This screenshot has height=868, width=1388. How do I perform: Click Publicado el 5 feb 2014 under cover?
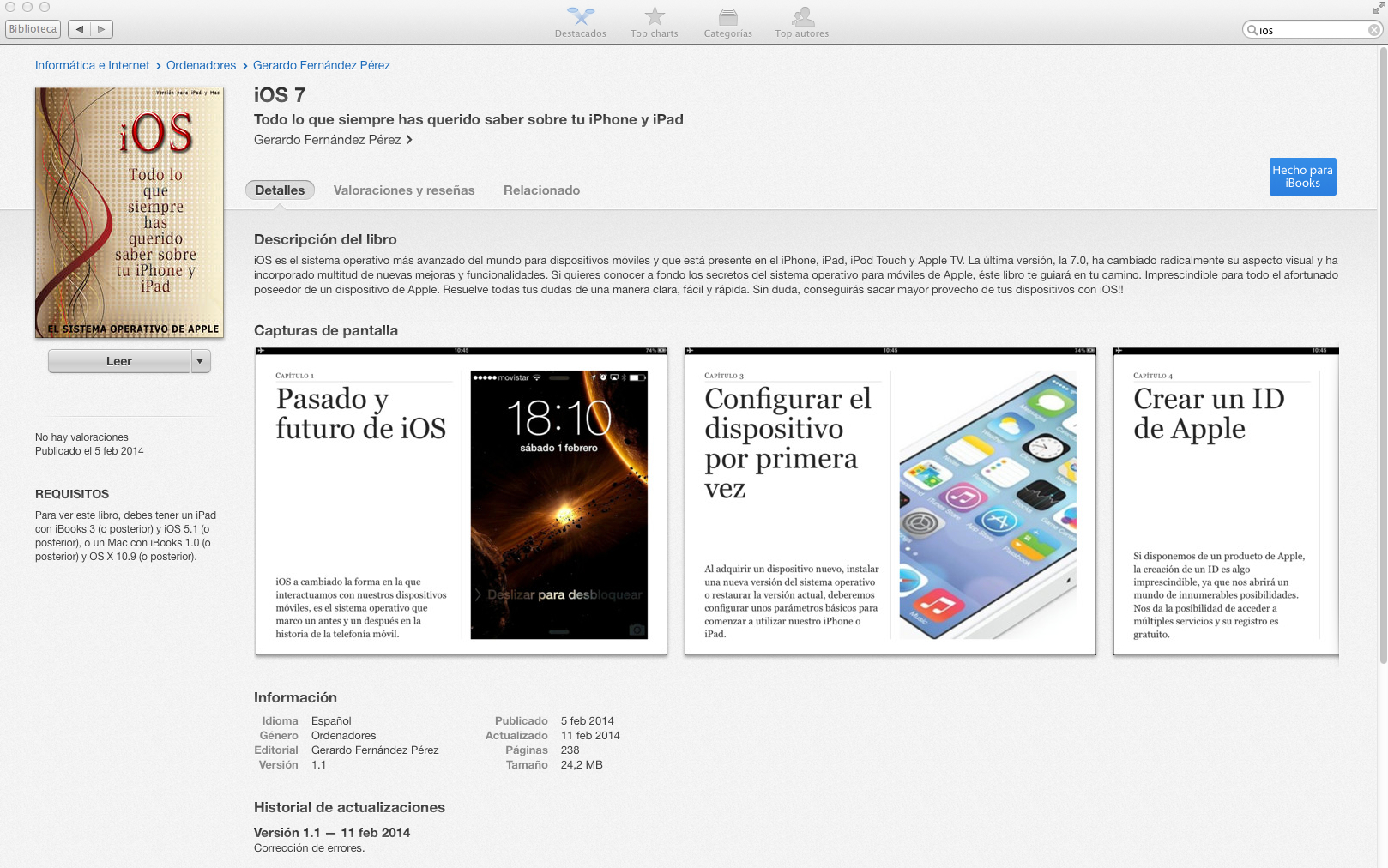tap(89, 451)
